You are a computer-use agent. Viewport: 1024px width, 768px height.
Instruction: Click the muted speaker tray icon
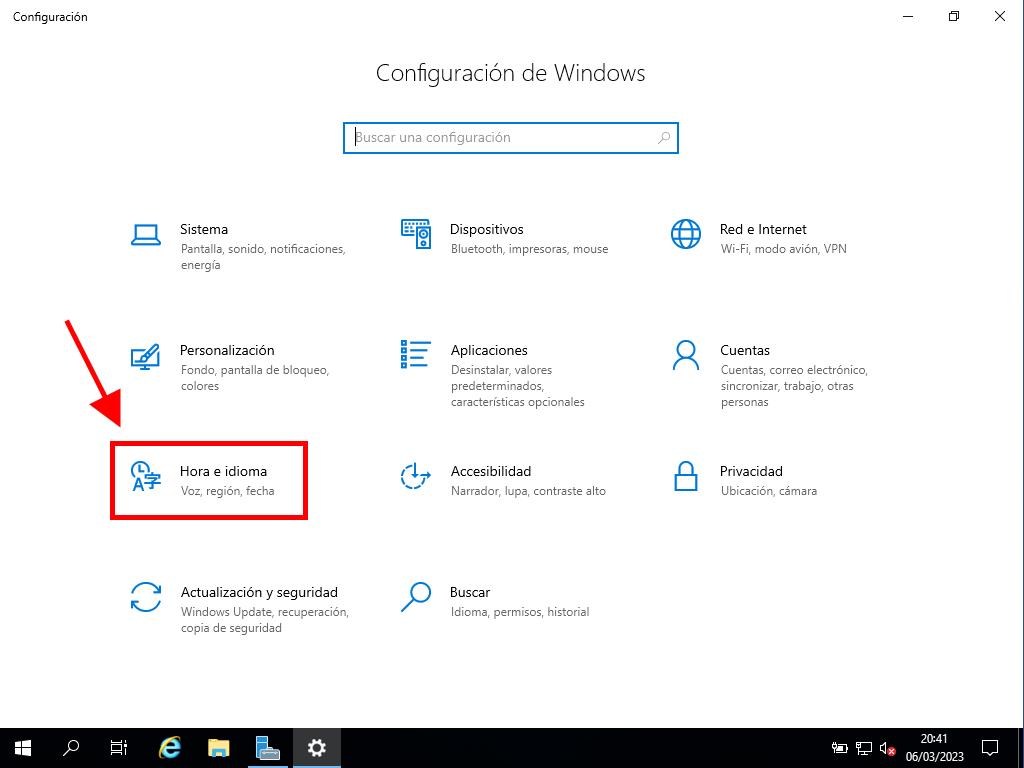click(887, 748)
